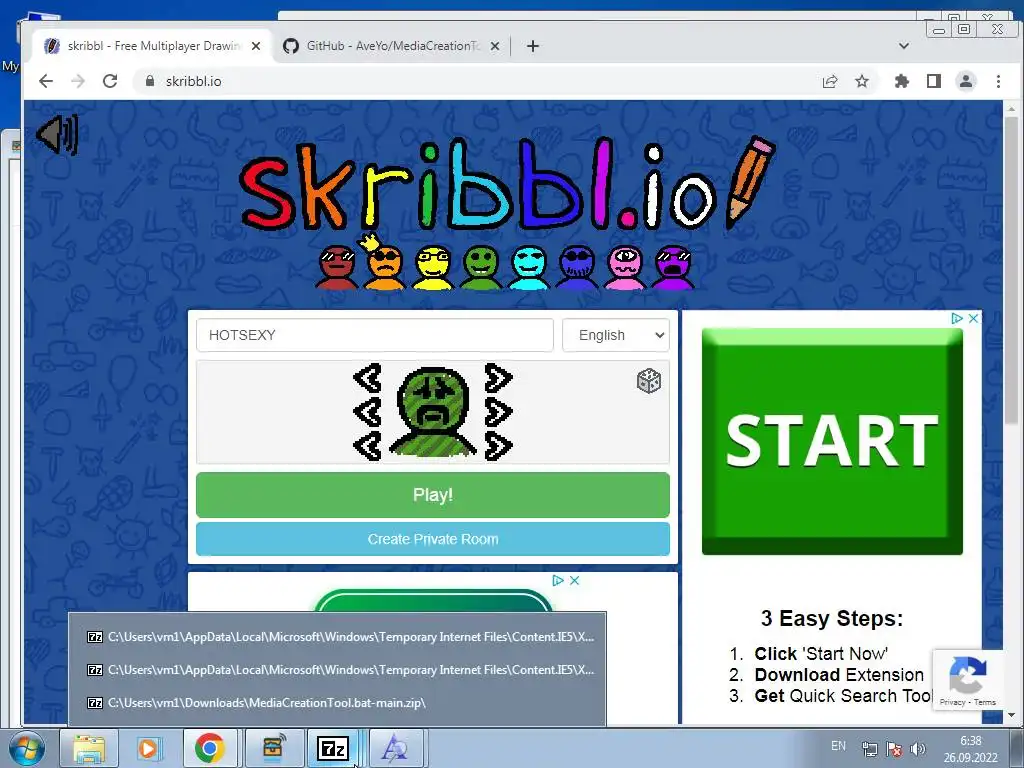Viewport: 1024px width, 768px height.
Task: Click the green Play! button
Action: click(433, 495)
